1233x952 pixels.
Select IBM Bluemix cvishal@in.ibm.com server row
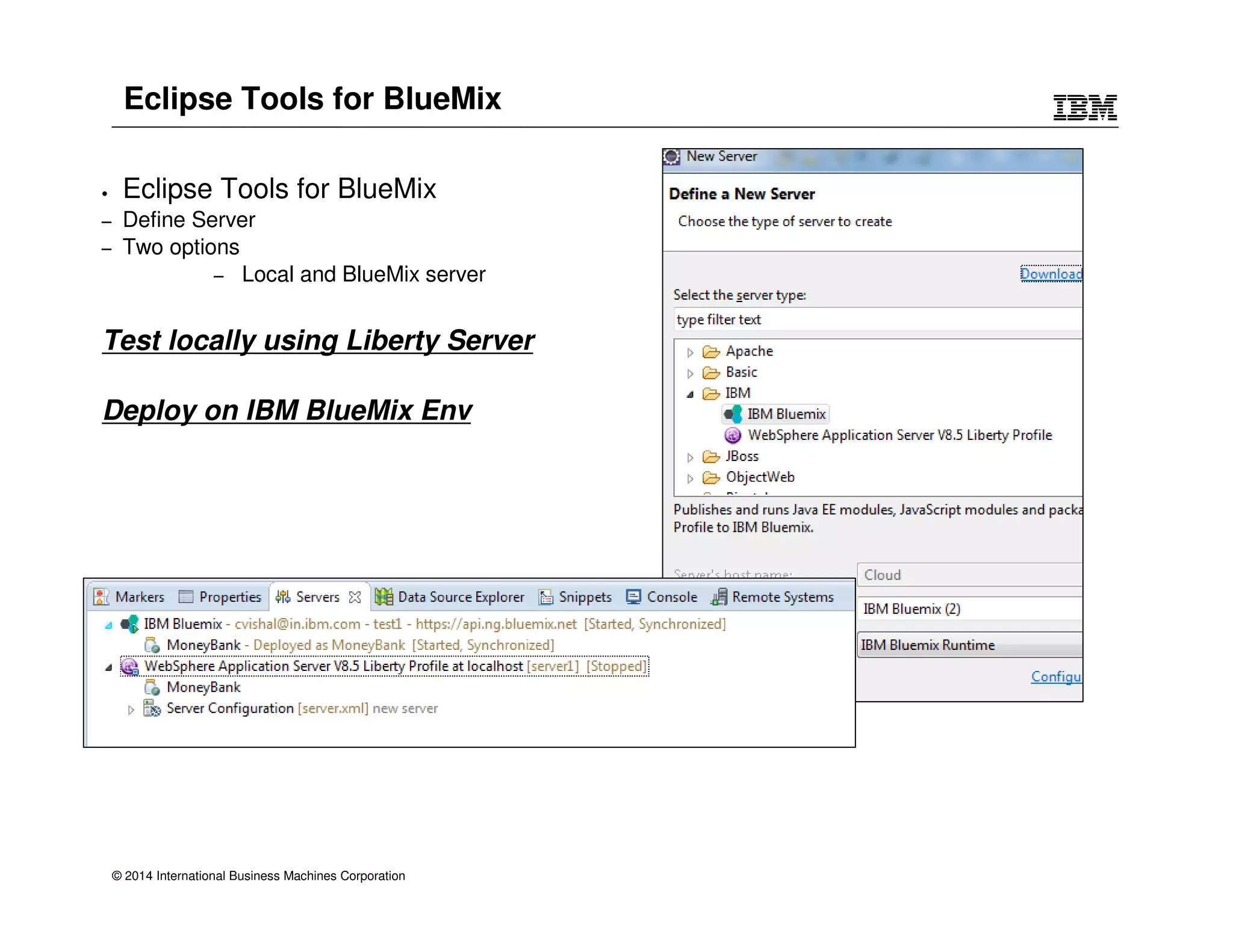pyautogui.click(x=423, y=624)
